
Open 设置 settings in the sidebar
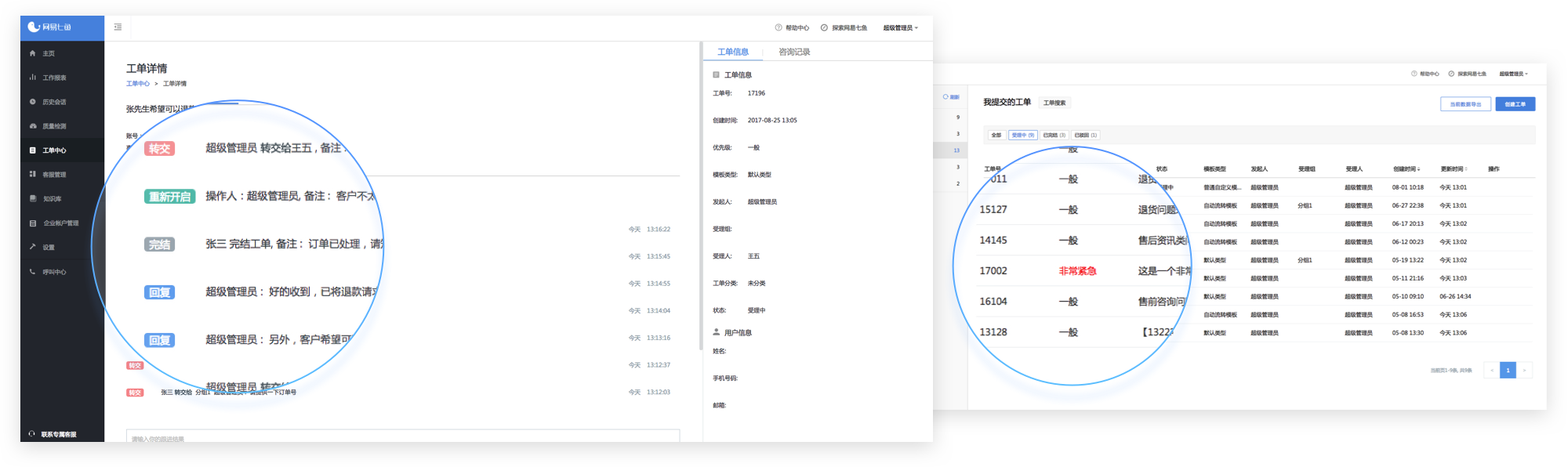point(33,248)
